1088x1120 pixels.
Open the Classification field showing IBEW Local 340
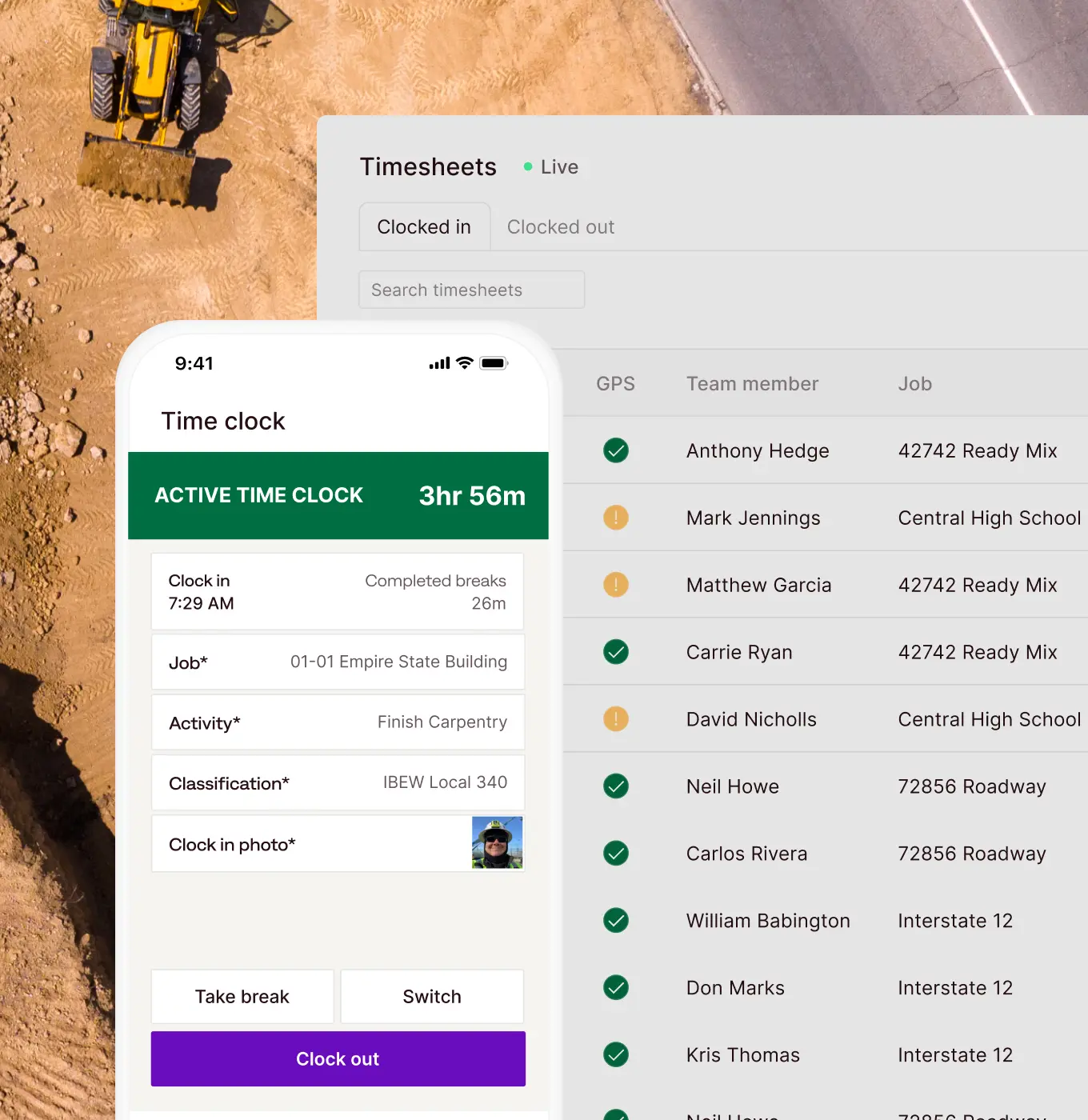[338, 783]
